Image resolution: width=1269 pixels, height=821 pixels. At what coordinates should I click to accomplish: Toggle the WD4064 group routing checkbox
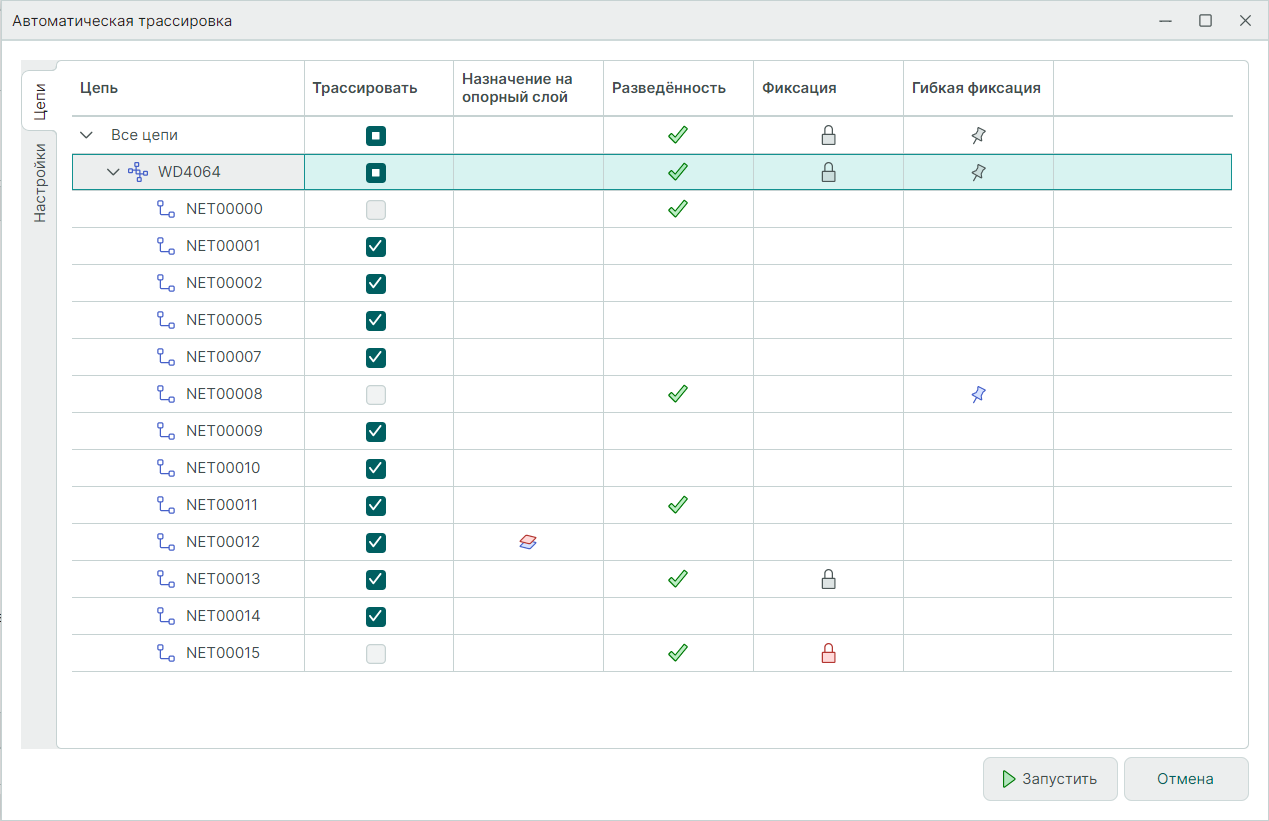[376, 173]
